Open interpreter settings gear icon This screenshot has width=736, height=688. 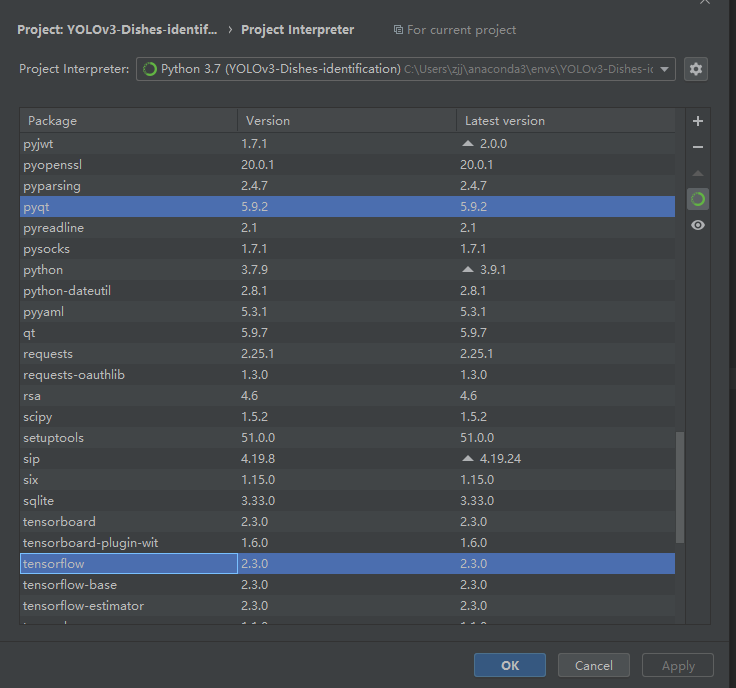pos(696,69)
